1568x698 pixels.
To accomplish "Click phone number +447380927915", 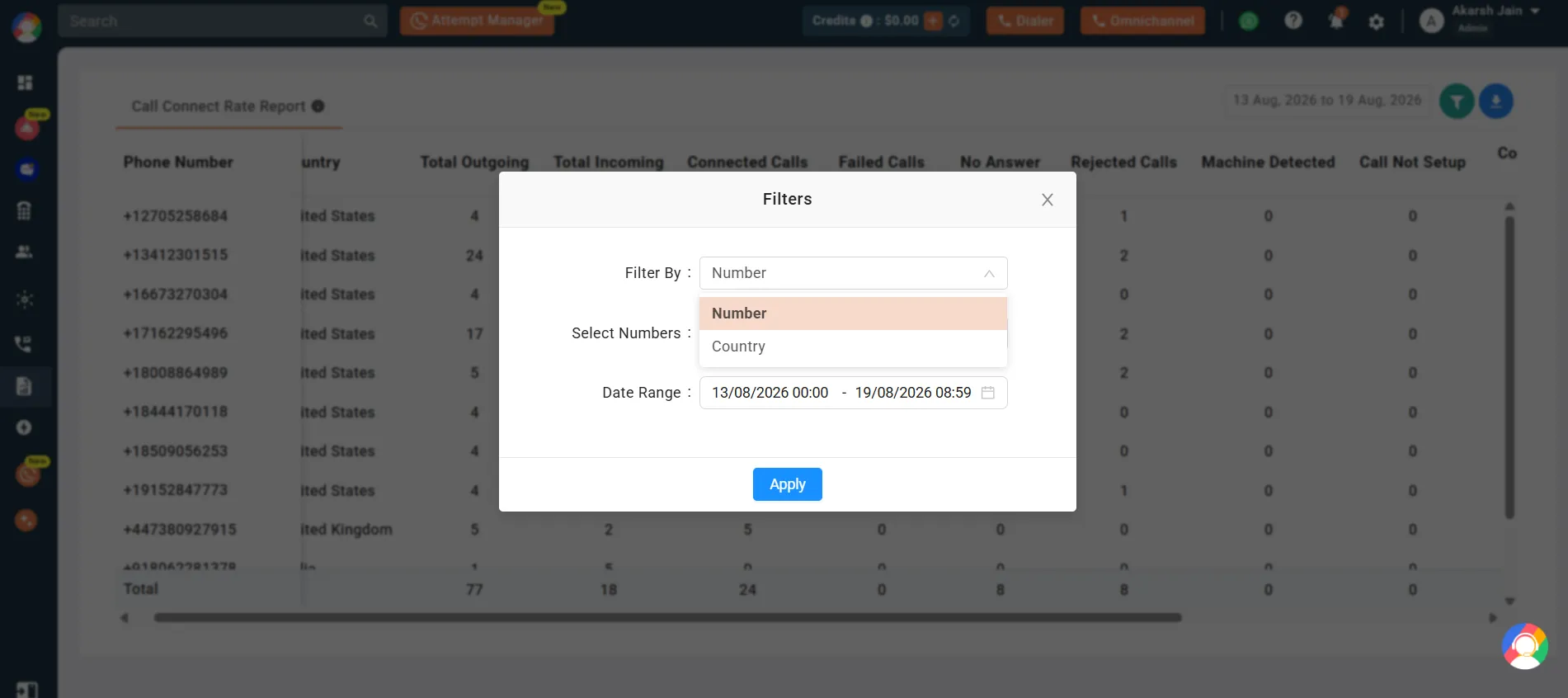I will [180, 530].
